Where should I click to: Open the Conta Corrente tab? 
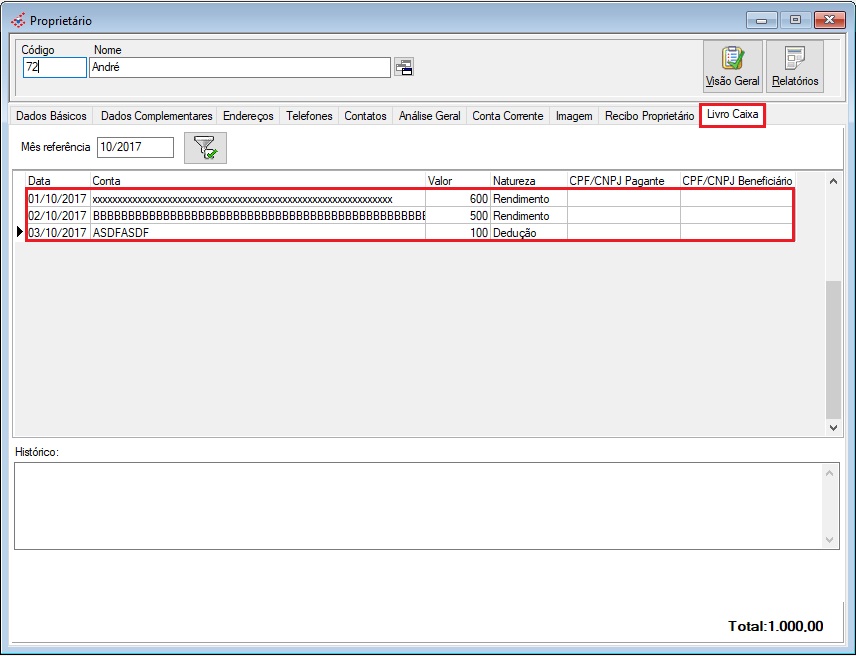[x=507, y=116]
